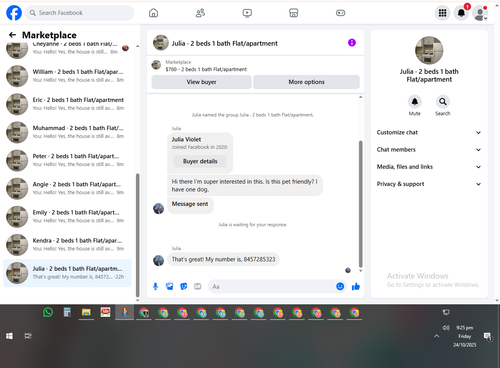The image size is (500, 368).
Task: Open Calculator from the taskbar
Action: tap(67, 312)
